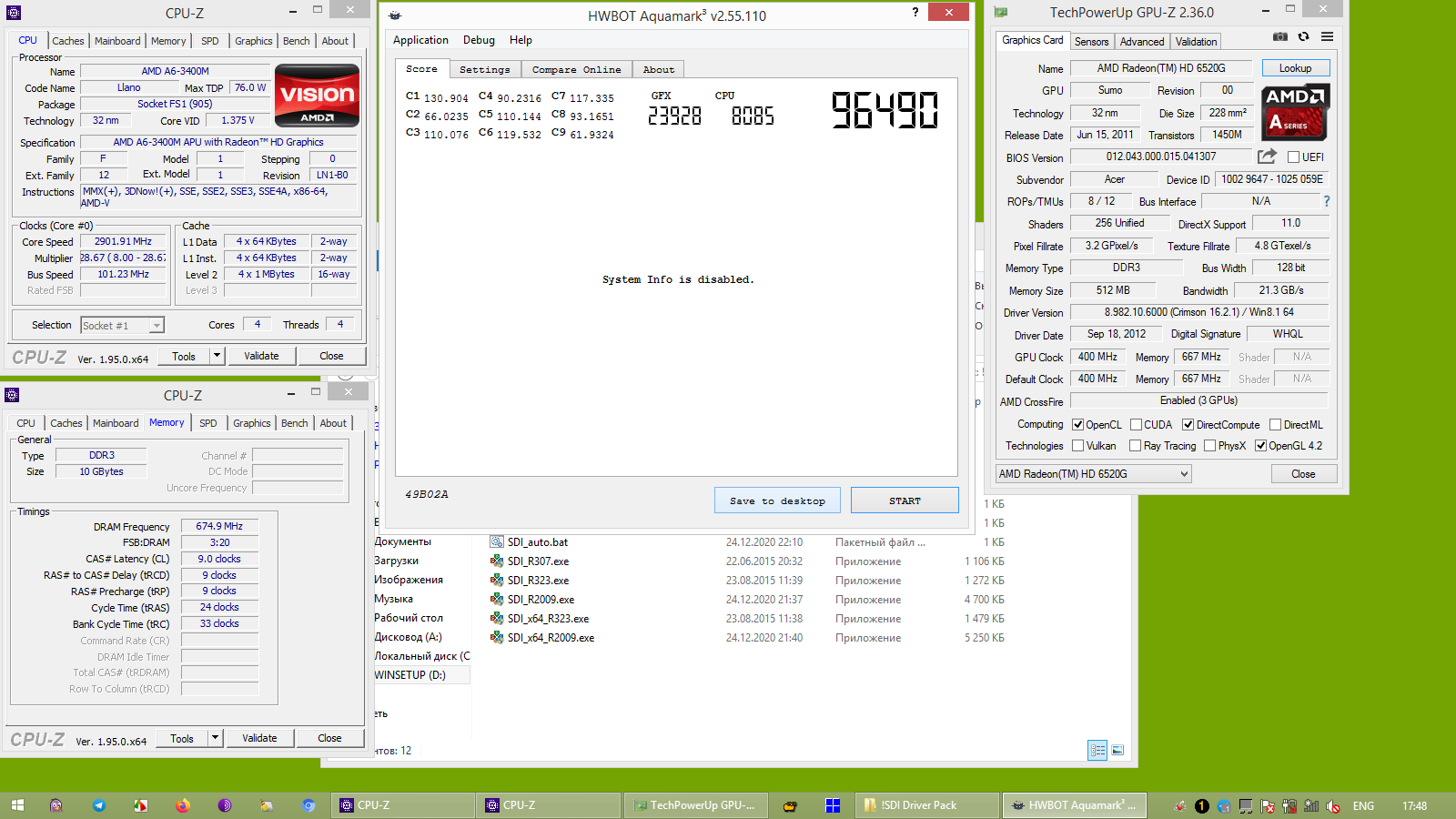Open Aquamark question mark help button
Image resolution: width=1456 pixels, height=819 pixels.
coord(915,12)
